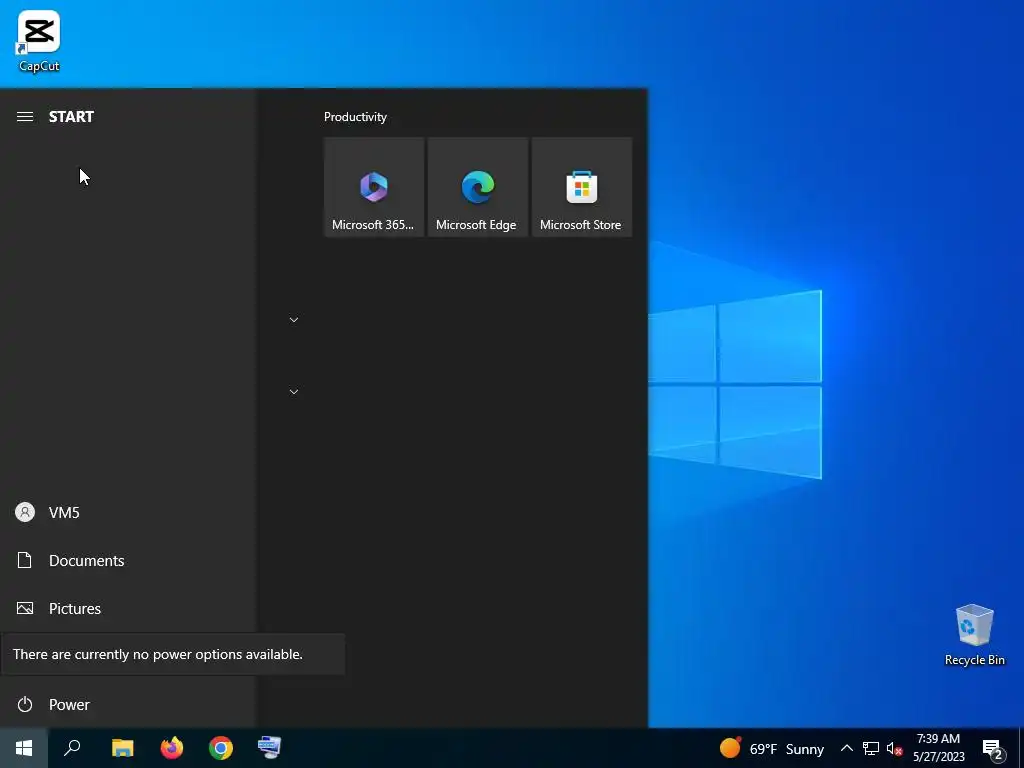Click the START title text
1024x768 pixels.
(x=71, y=117)
